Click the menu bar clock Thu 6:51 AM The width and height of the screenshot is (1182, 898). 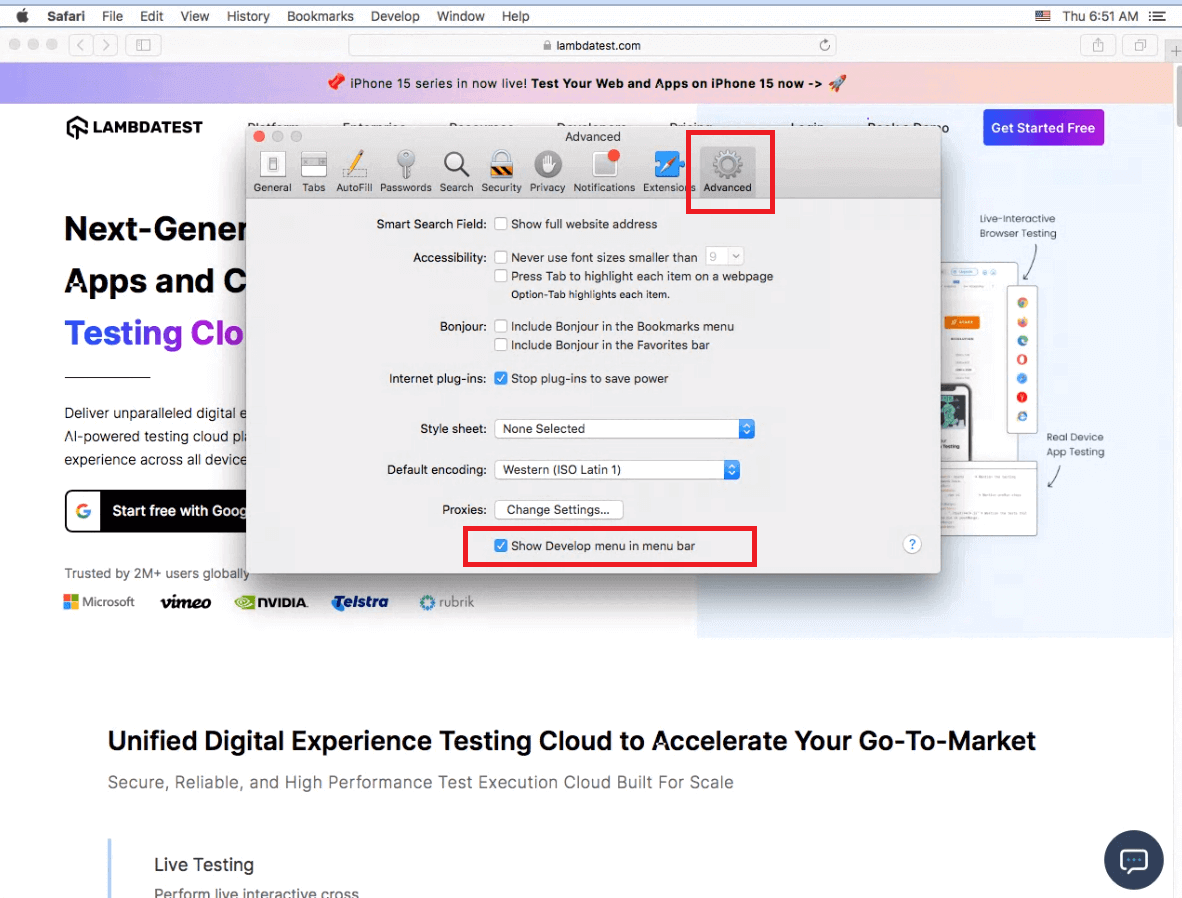(x=1100, y=16)
